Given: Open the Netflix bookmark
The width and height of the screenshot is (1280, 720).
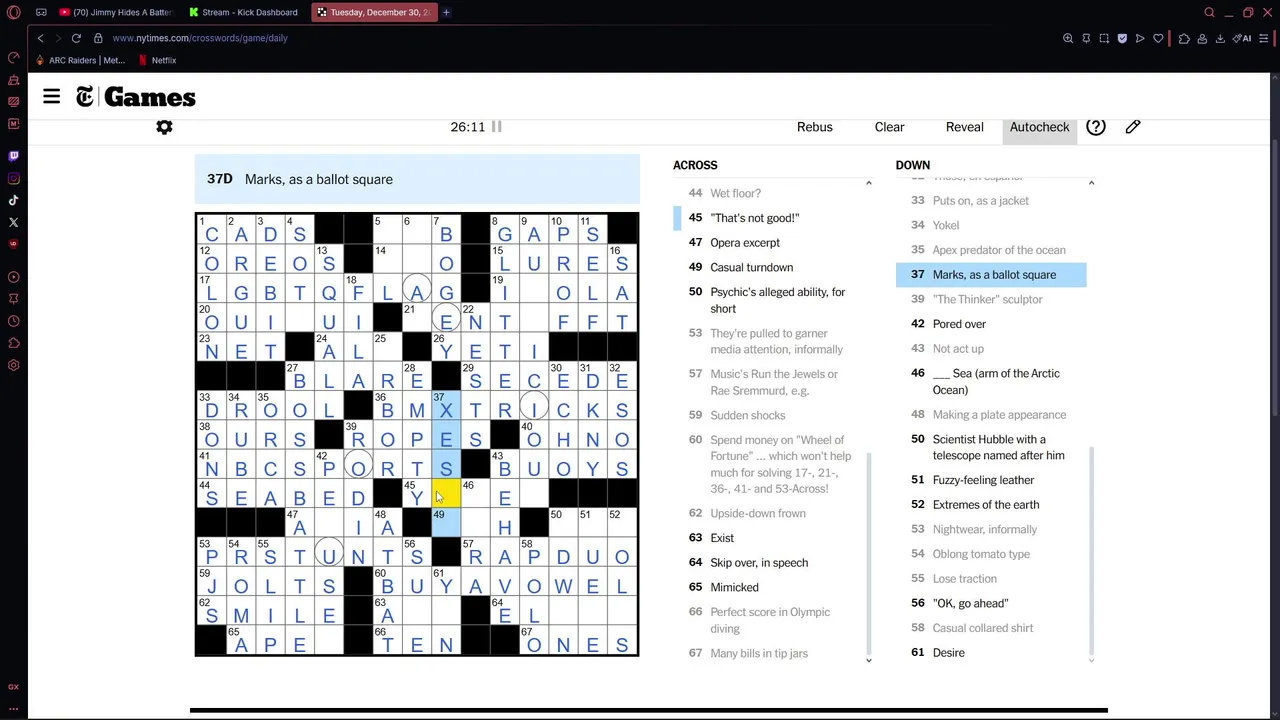Looking at the screenshot, I should click(x=157, y=60).
